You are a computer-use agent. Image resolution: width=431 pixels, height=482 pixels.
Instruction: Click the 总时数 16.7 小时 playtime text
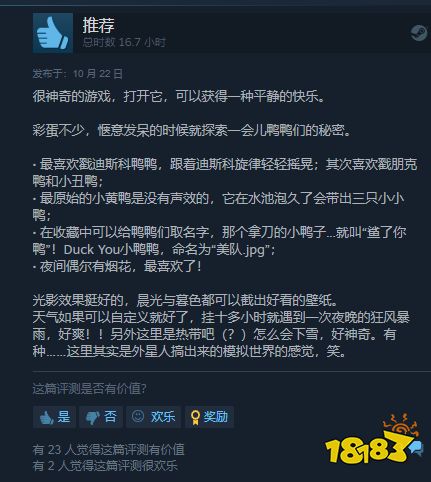coord(124,42)
